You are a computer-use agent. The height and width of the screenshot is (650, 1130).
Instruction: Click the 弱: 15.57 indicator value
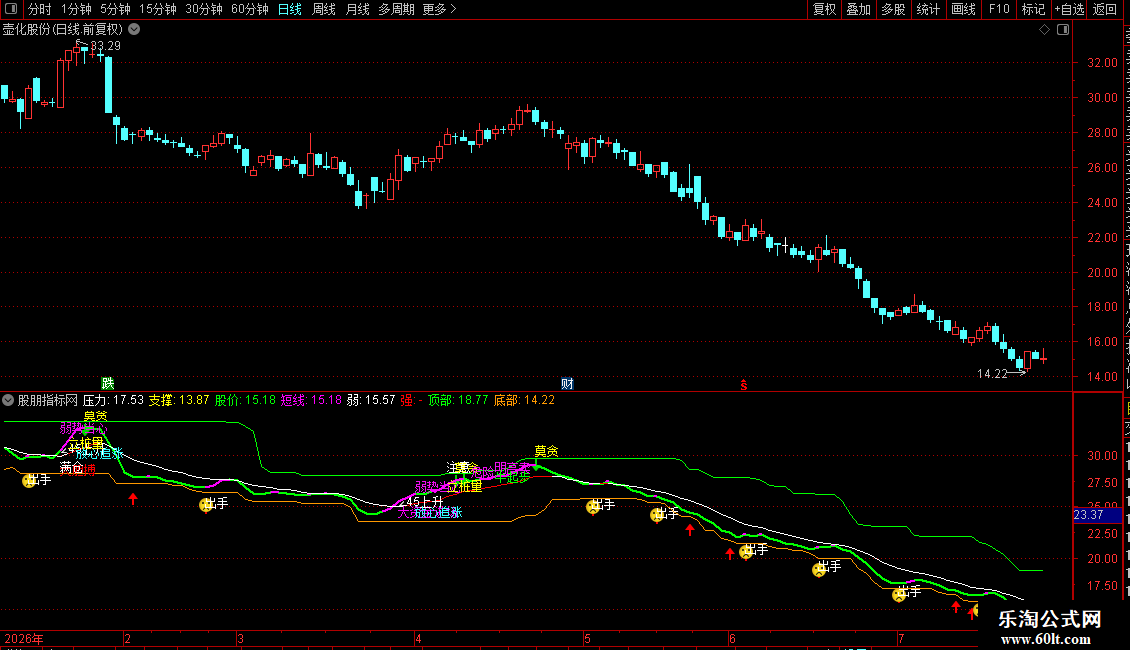tap(370, 400)
